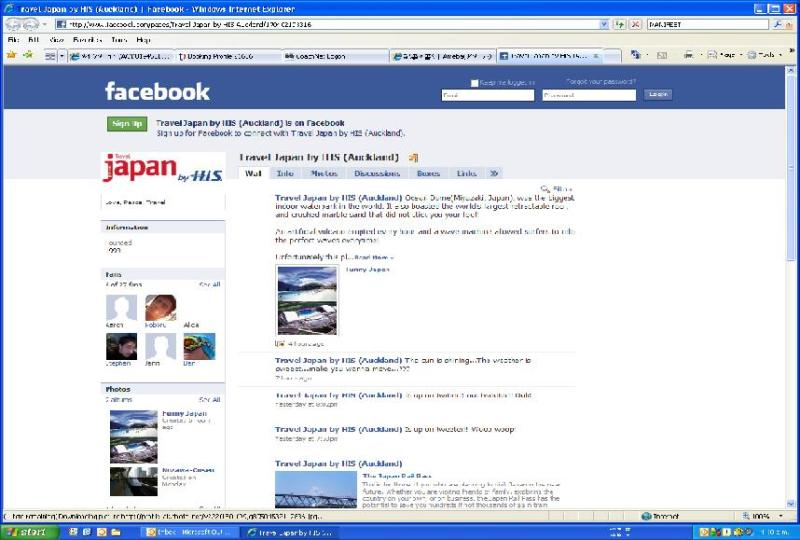The image size is (800, 540).
Task: Click the Outlook quick launch icon
Action: (x=102, y=532)
